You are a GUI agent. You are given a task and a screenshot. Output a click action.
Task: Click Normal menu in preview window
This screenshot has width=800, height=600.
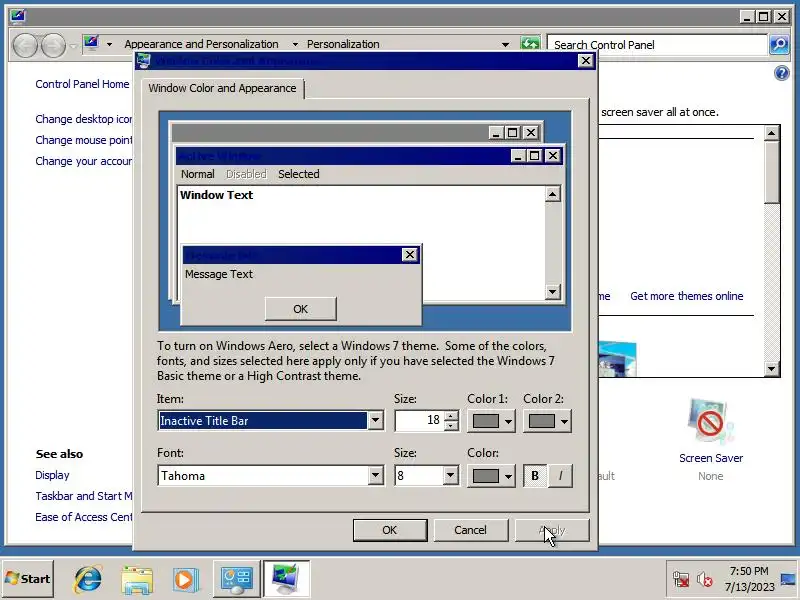197,174
